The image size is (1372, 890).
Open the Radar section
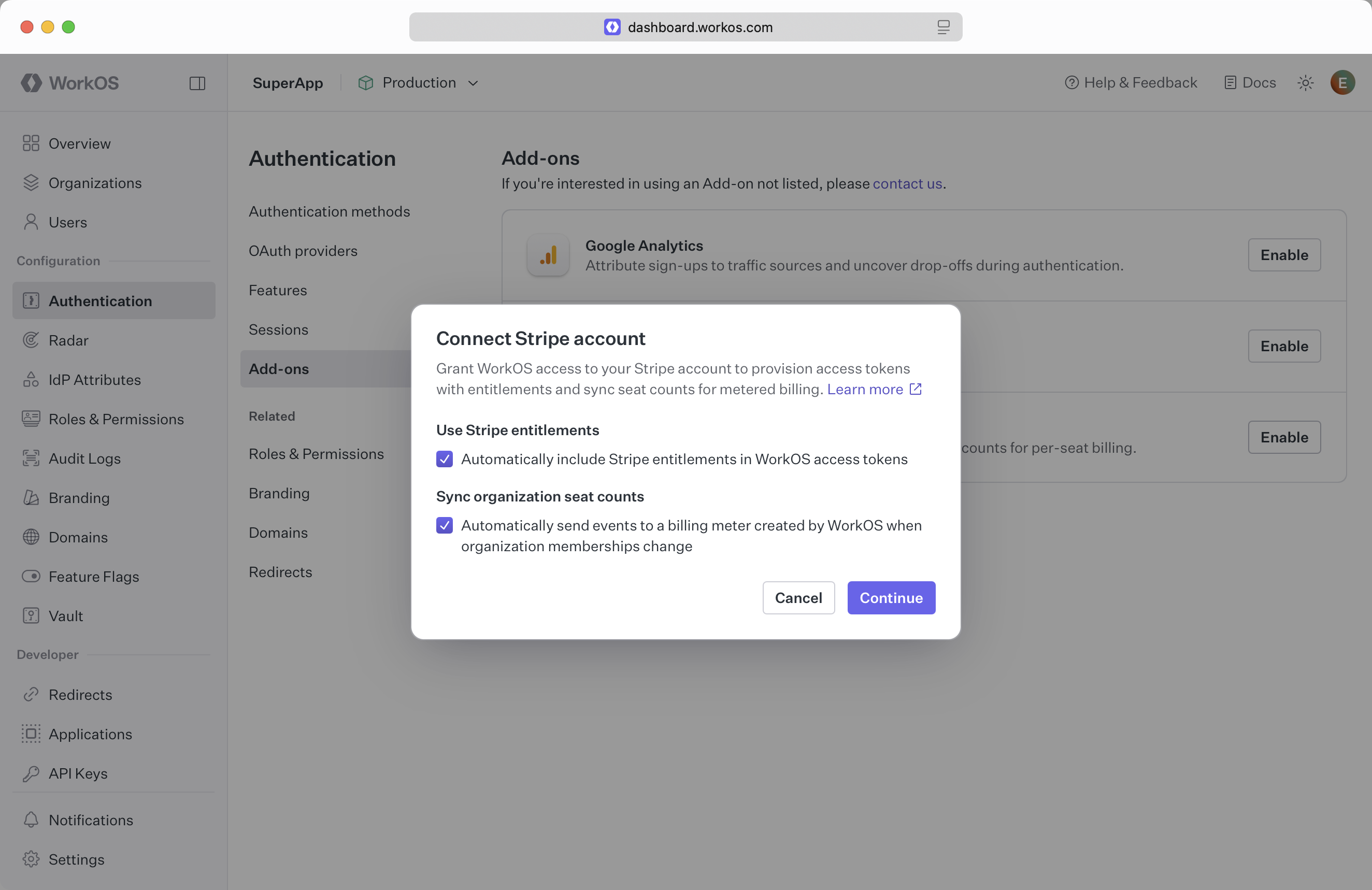(68, 340)
